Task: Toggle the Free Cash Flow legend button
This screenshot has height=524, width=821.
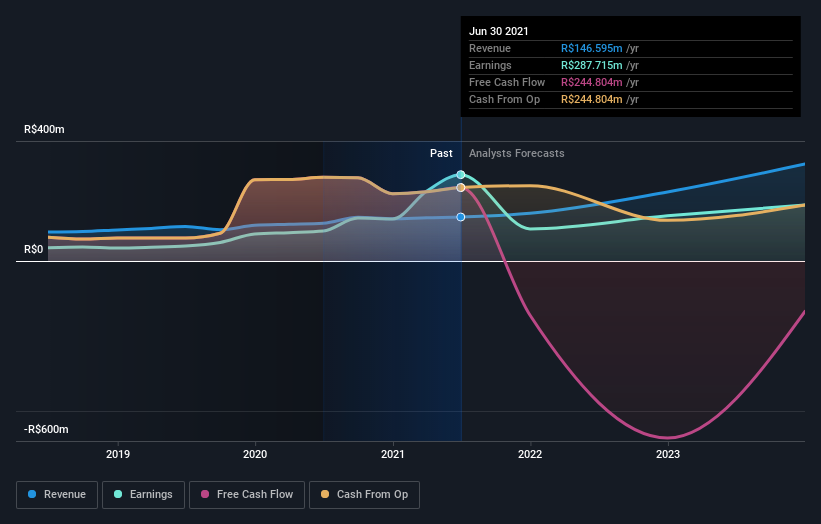Action: [x=247, y=495]
